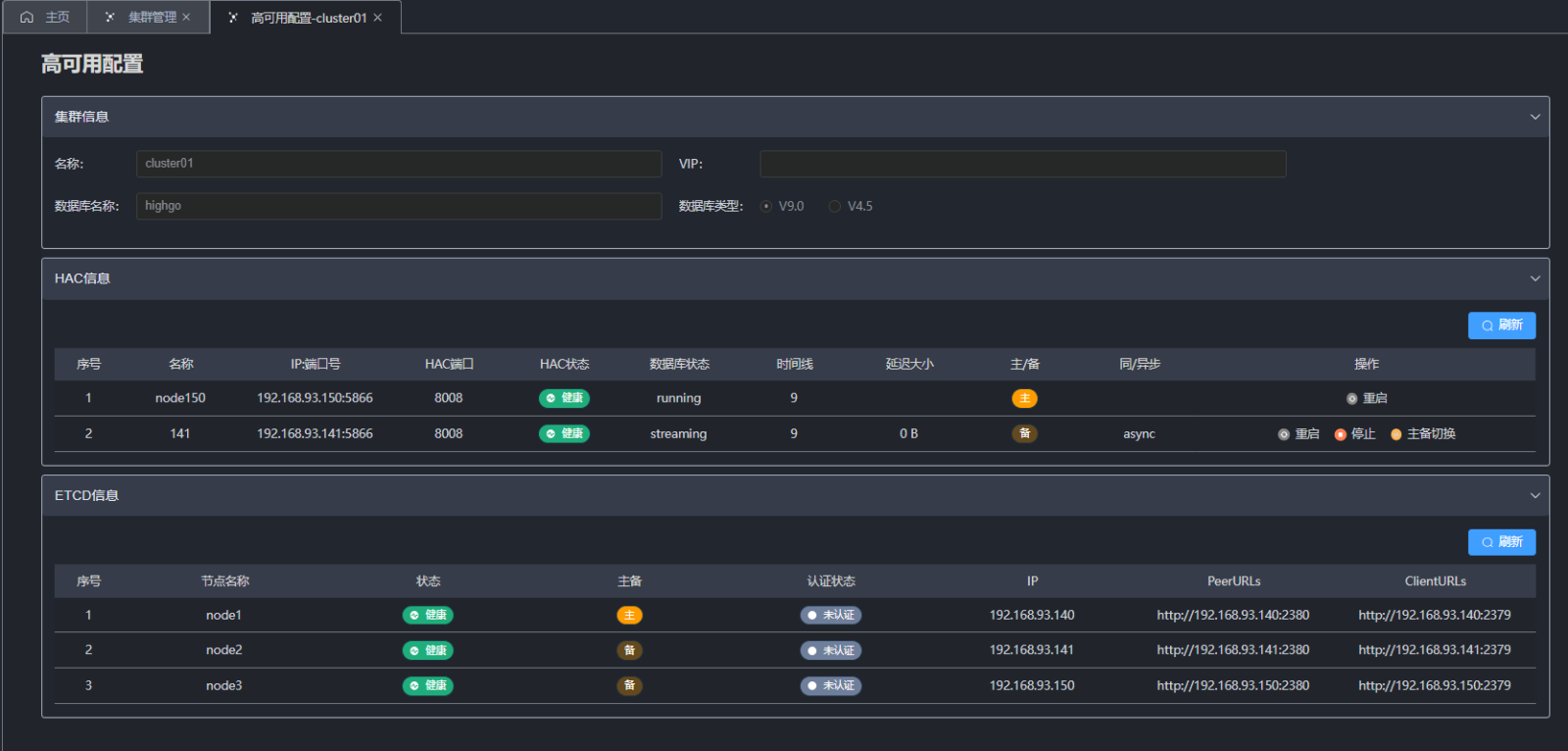This screenshot has width=1568, height=751.
Task: Click healthy status badge for node150
Action: click(564, 398)
